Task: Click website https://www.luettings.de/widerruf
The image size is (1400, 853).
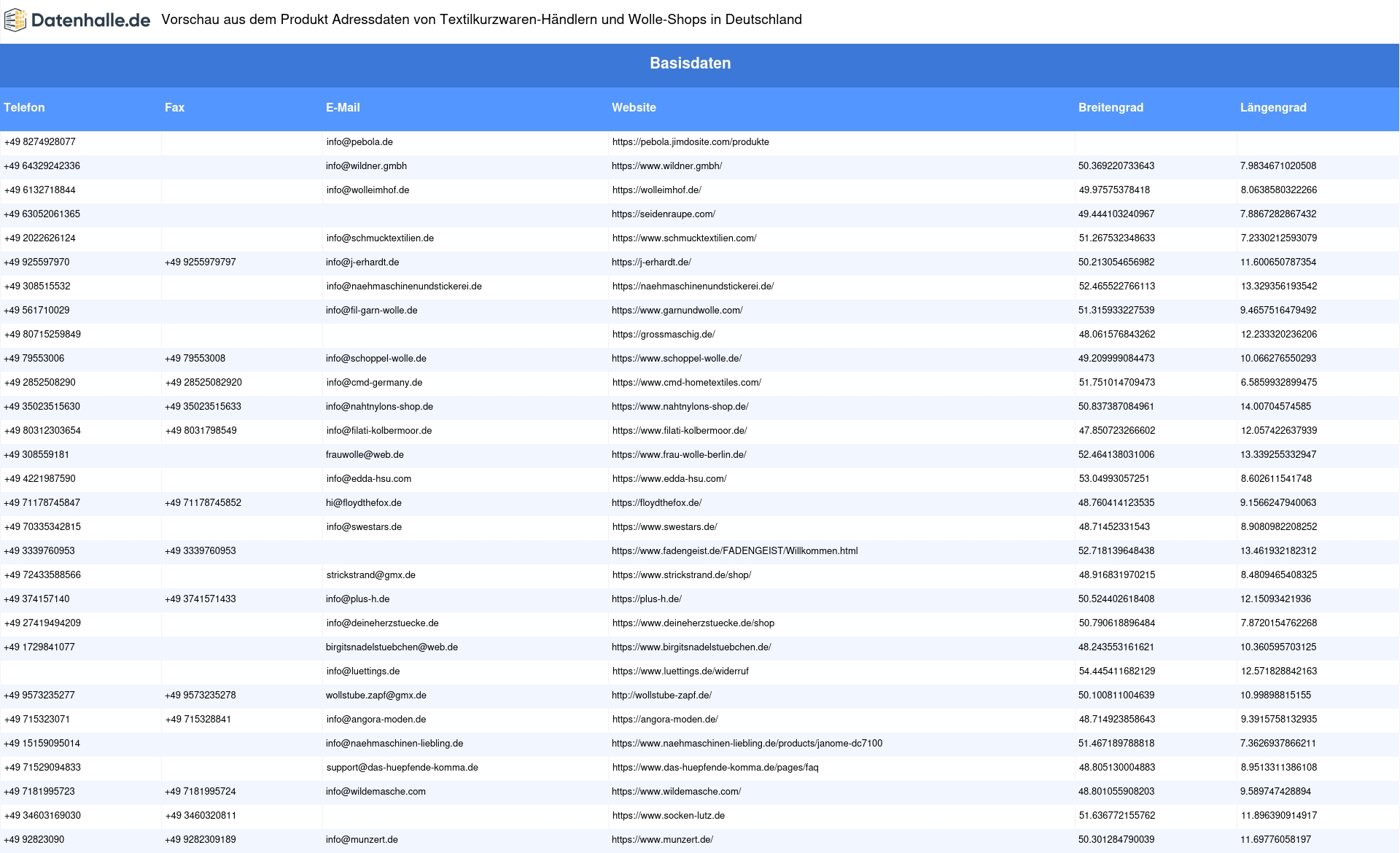Action: coord(680,671)
